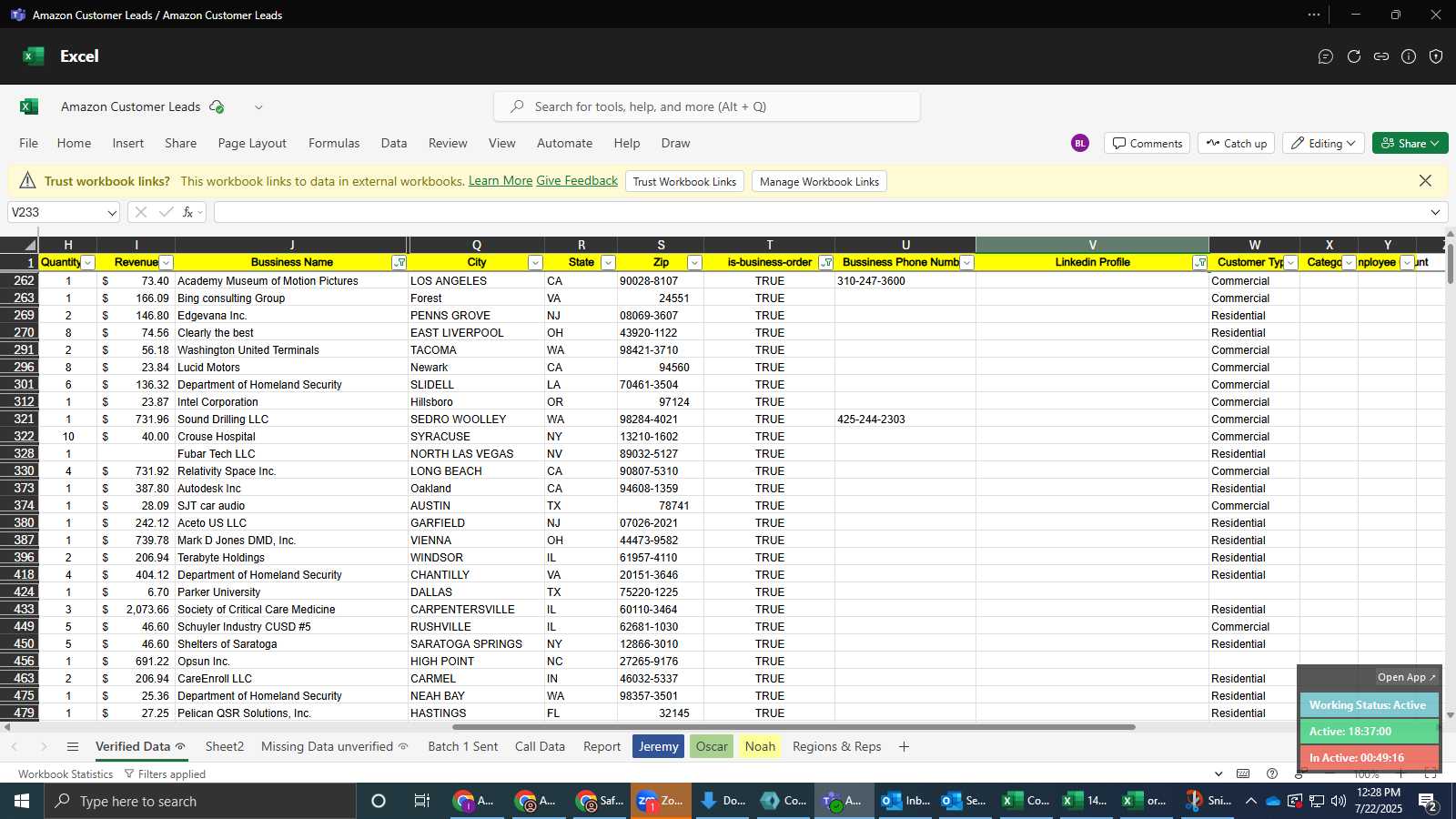Switch to the Regions & Reps sheet
Viewport: 1456px width, 819px height.
[837, 746]
